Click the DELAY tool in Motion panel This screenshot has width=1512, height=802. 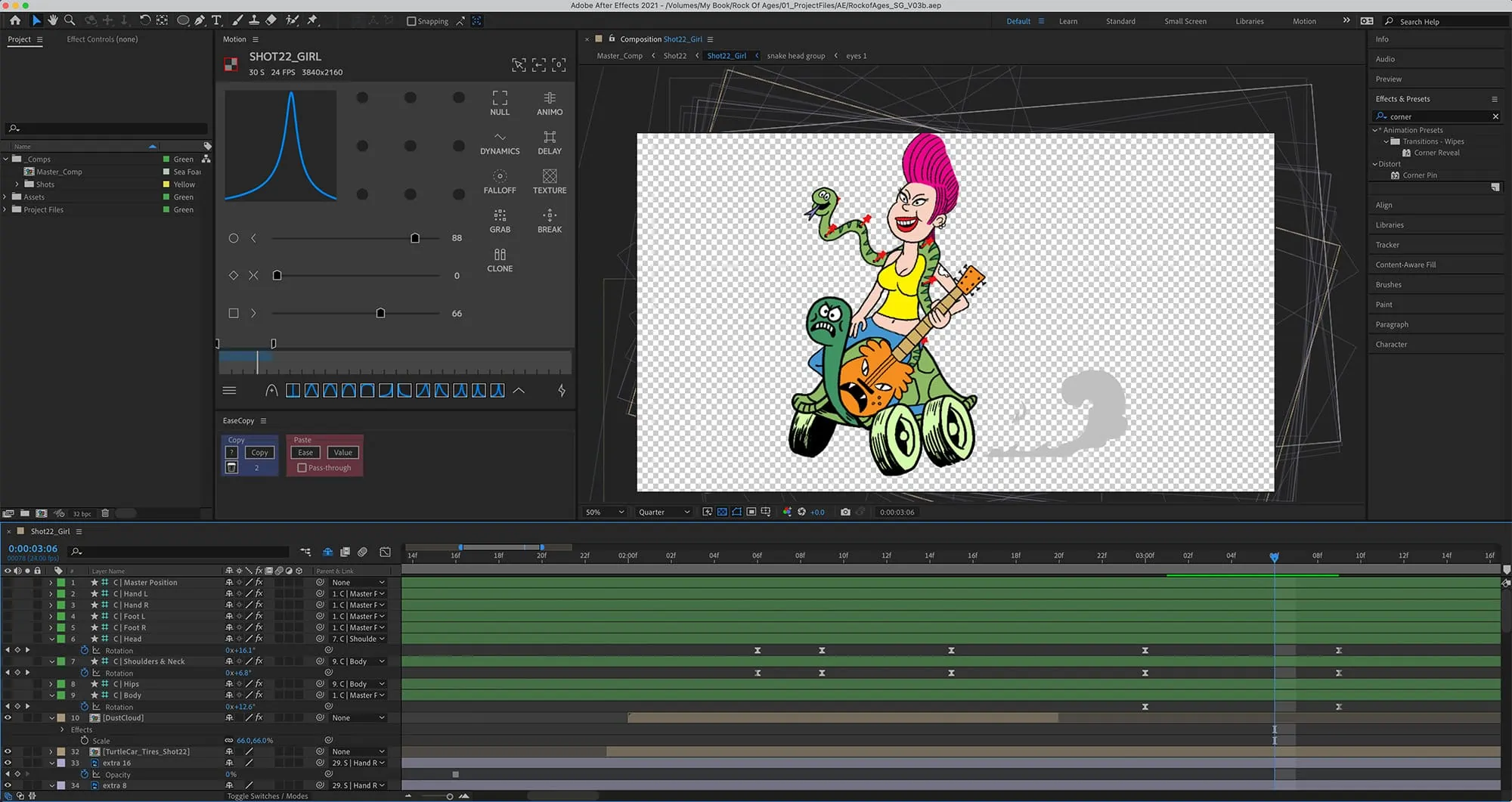[550, 142]
